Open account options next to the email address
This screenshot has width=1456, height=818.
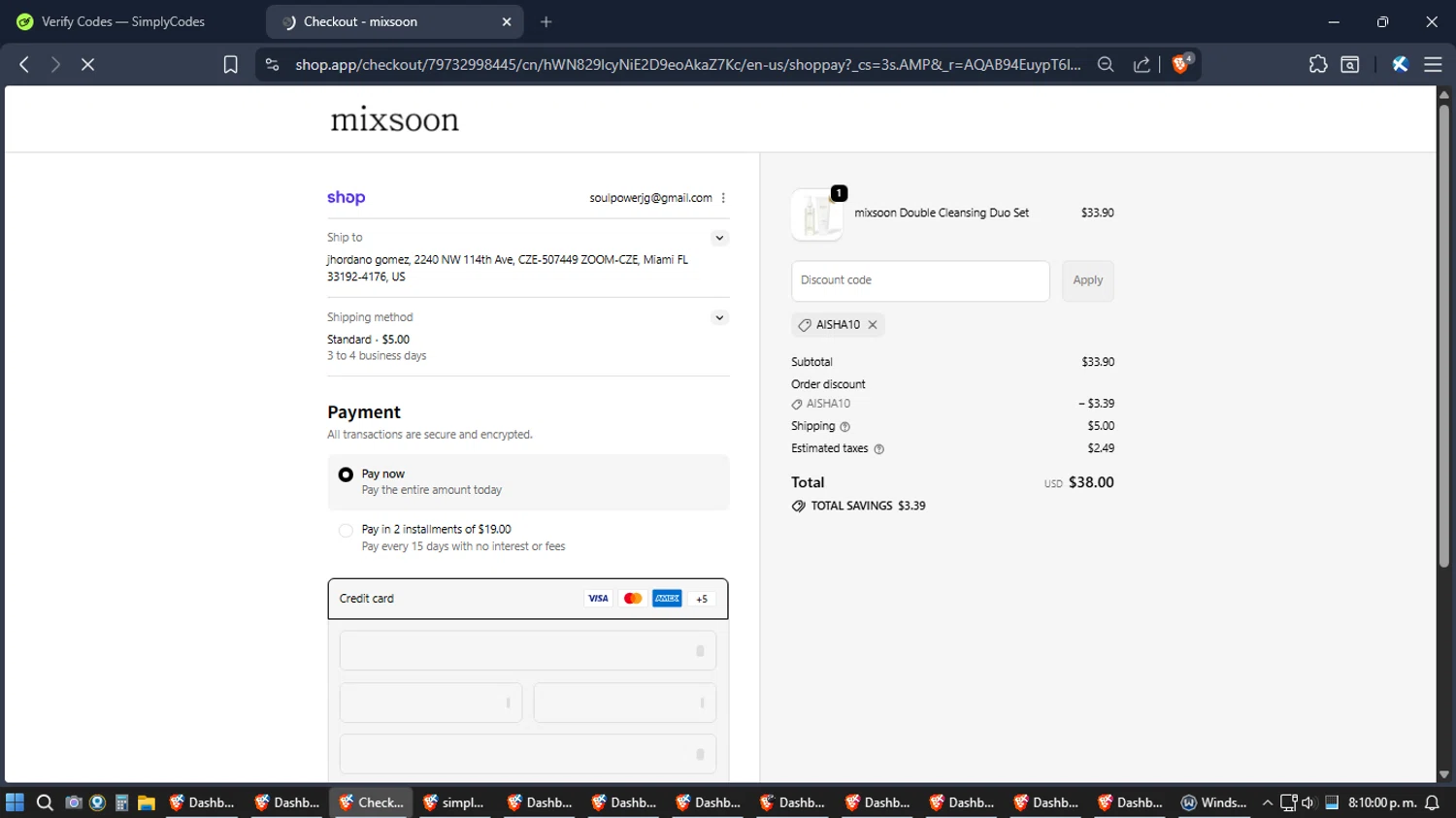(x=723, y=198)
